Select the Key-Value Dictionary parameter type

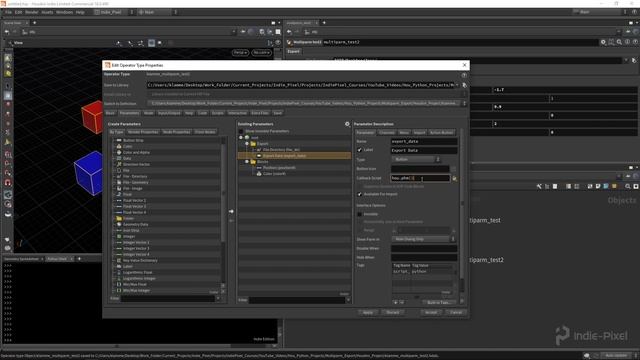coord(140,260)
